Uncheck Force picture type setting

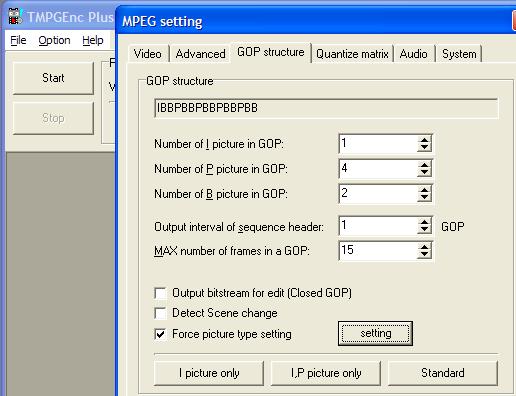point(161,334)
